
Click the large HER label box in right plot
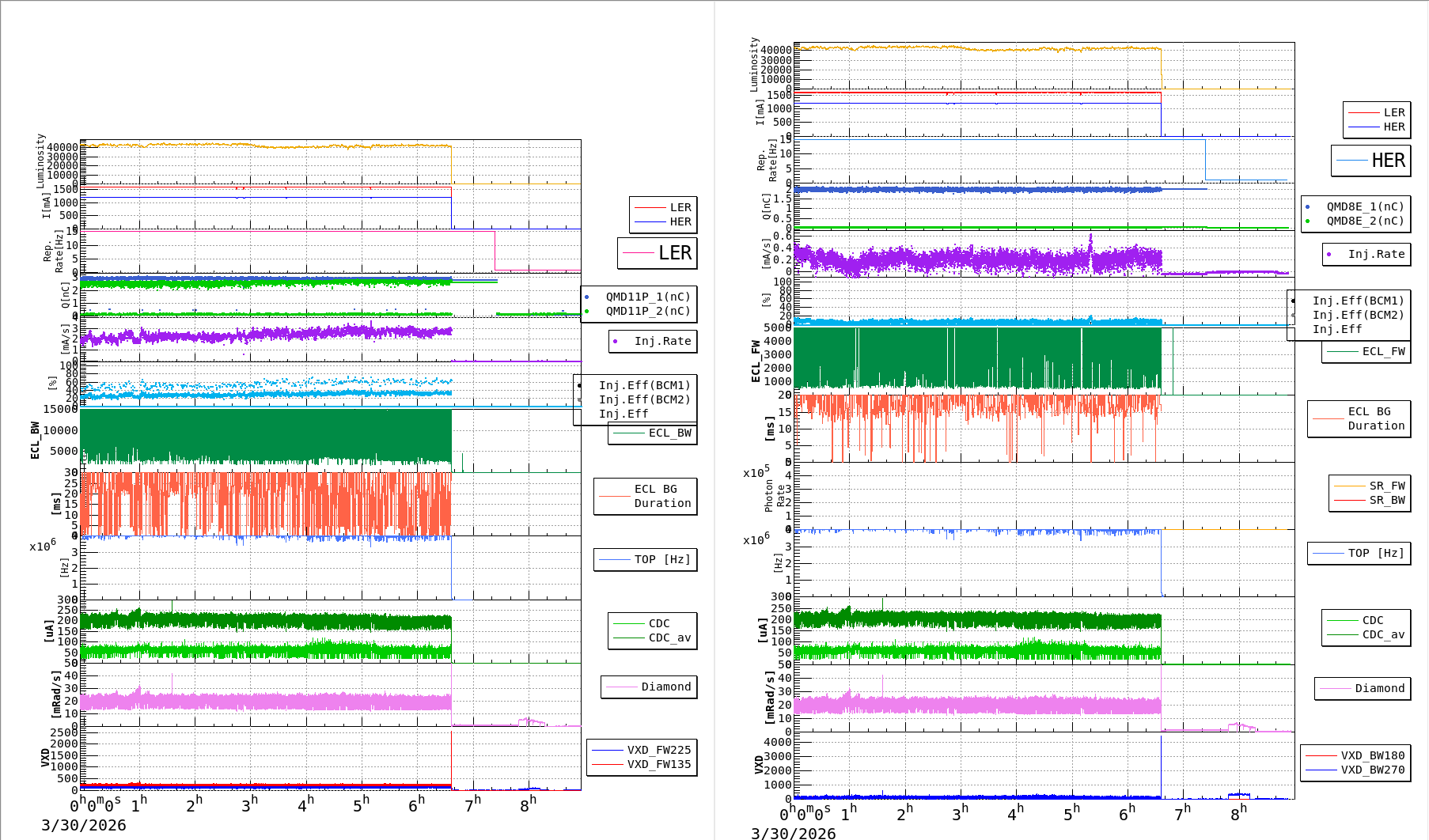(1371, 161)
